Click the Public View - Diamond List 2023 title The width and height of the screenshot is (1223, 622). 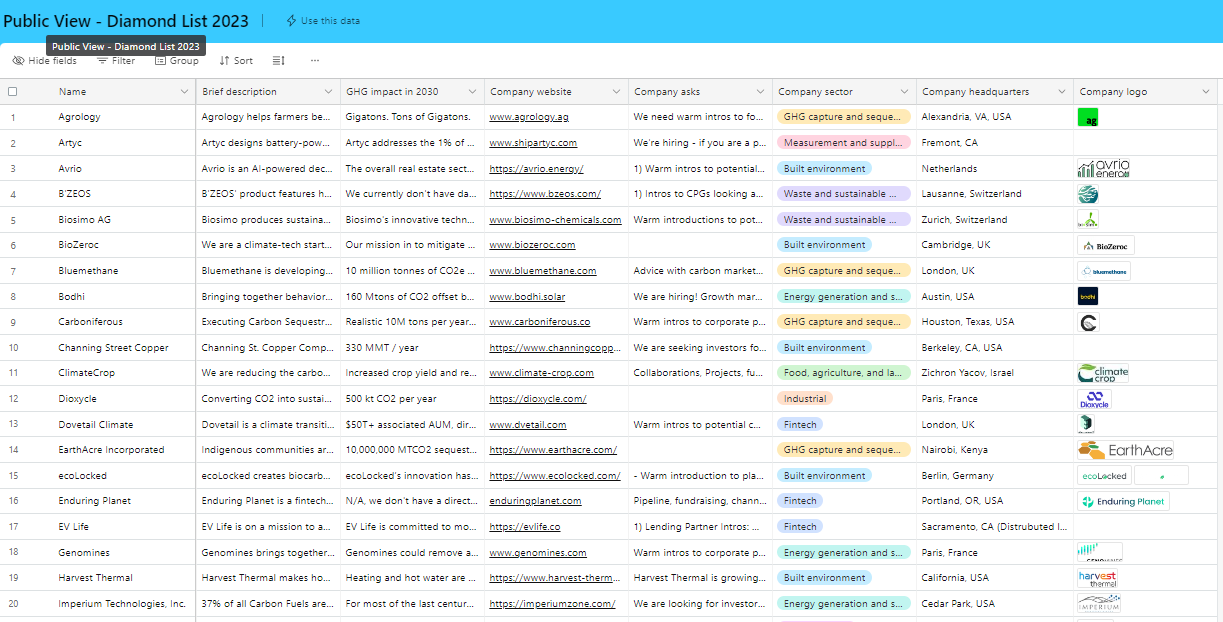click(x=126, y=21)
